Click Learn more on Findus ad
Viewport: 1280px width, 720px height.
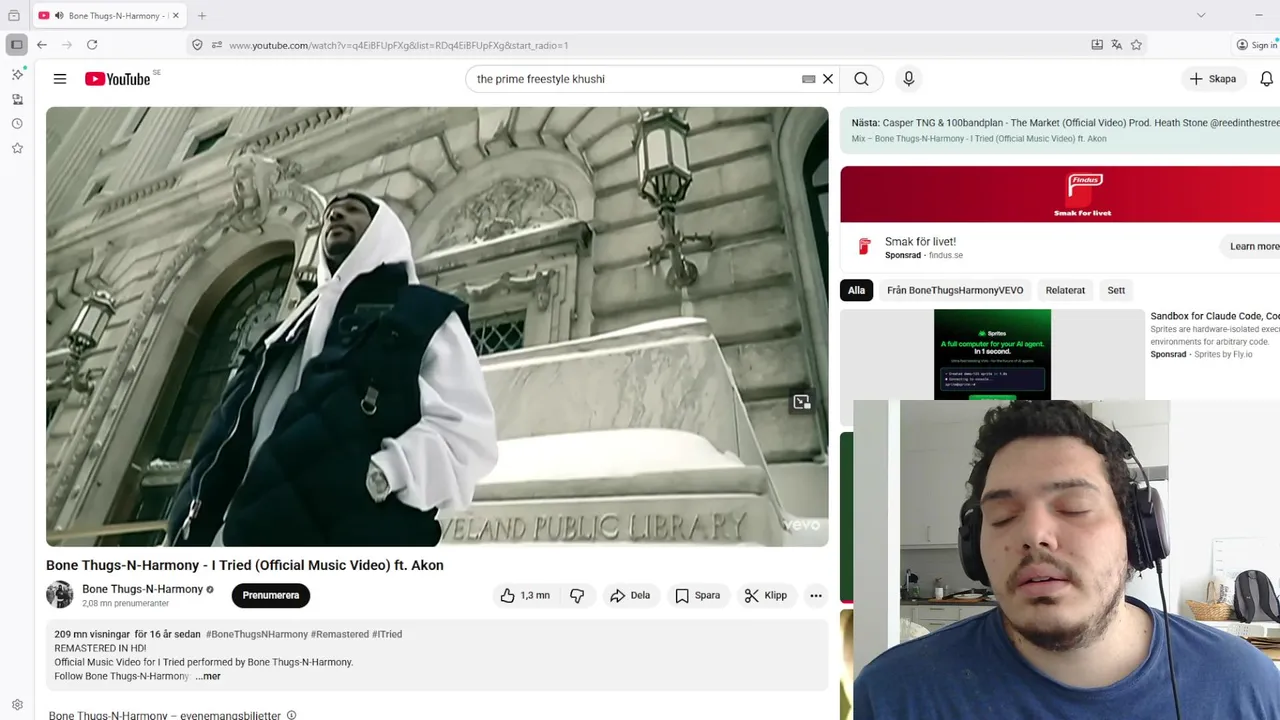pyautogui.click(x=1252, y=246)
